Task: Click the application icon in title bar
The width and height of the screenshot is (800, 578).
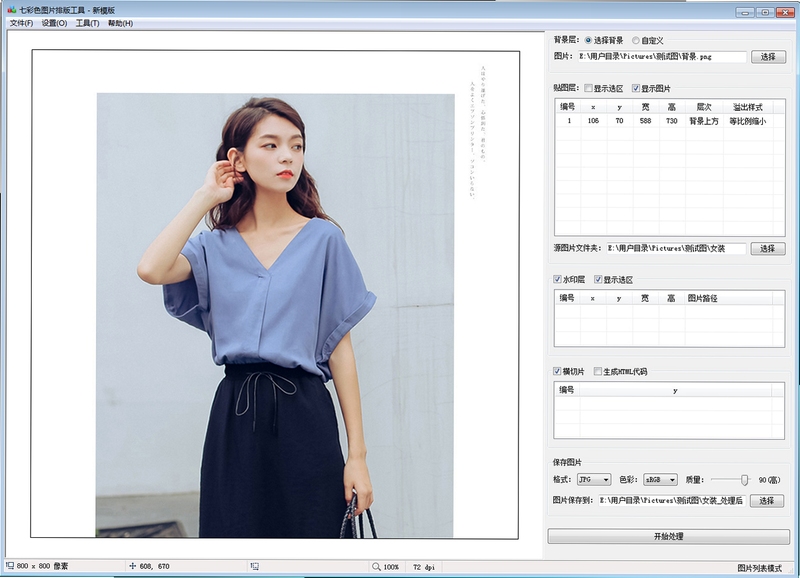Action: point(11,10)
